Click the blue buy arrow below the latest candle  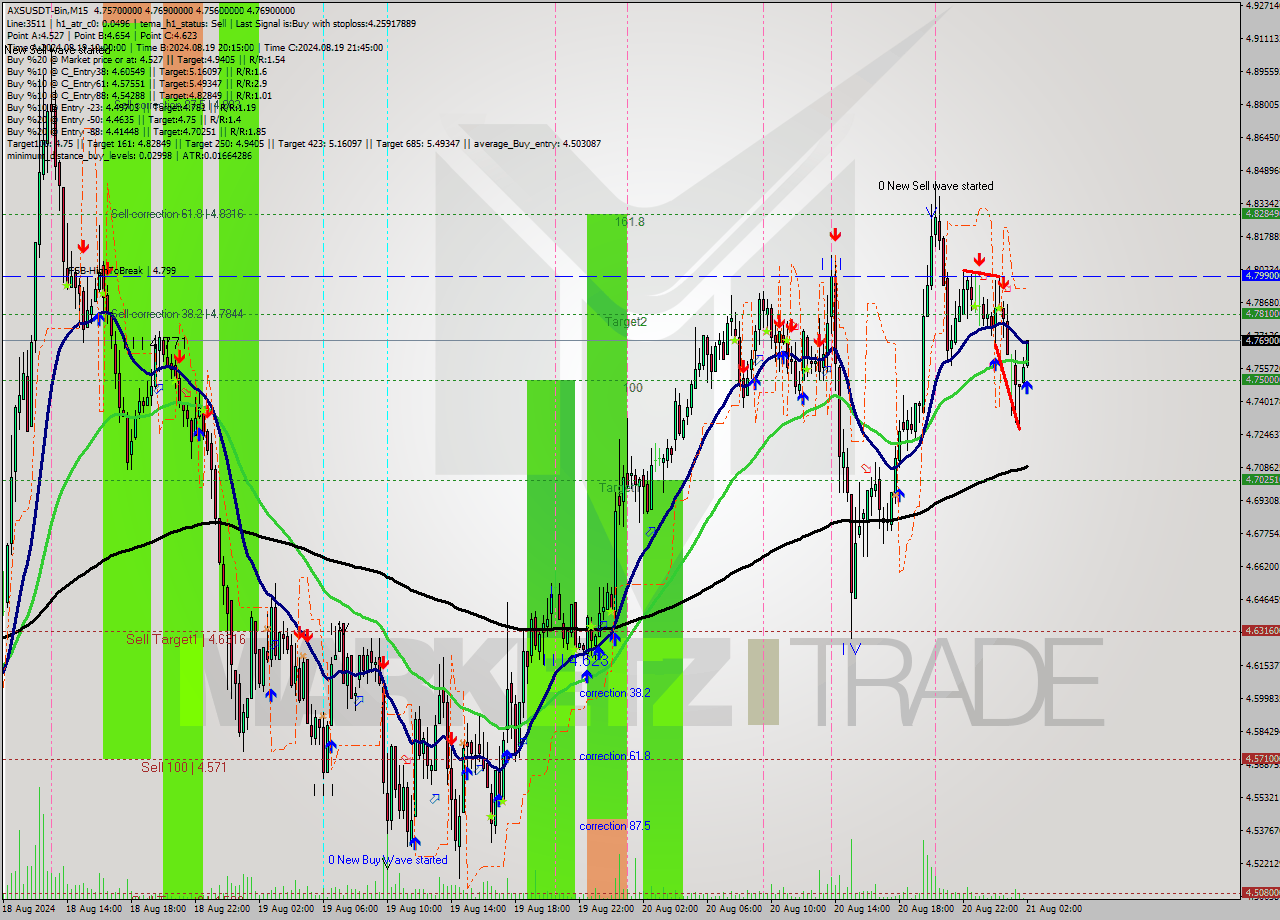(1026, 387)
